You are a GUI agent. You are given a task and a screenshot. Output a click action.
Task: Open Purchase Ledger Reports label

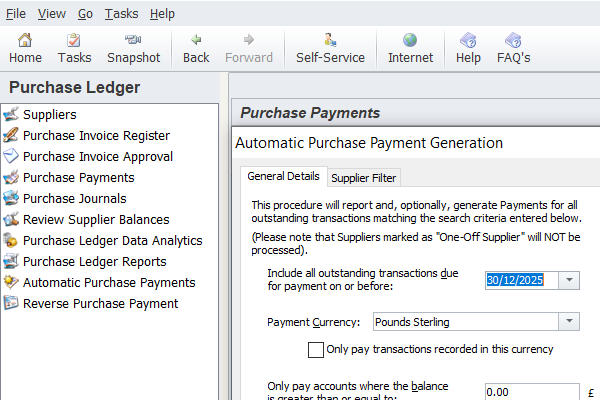pyautogui.click(x=95, y=261)
